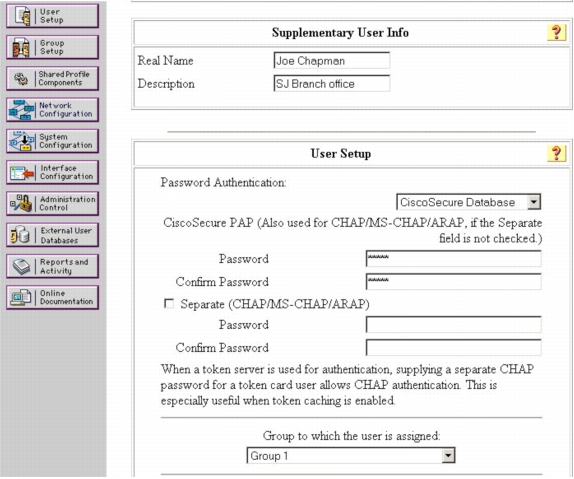Click the Description text field
The image size is (574, 479).
[x=332, y=83]
